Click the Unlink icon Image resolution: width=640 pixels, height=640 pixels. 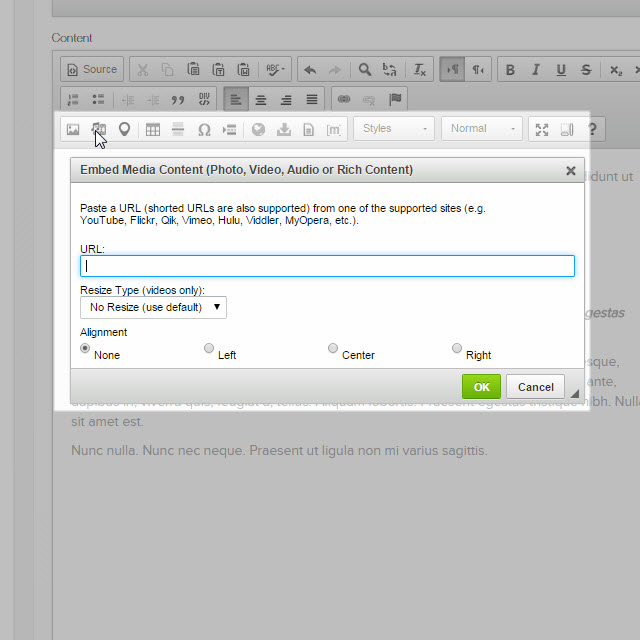pyautogui.click(x=369, y=100)
